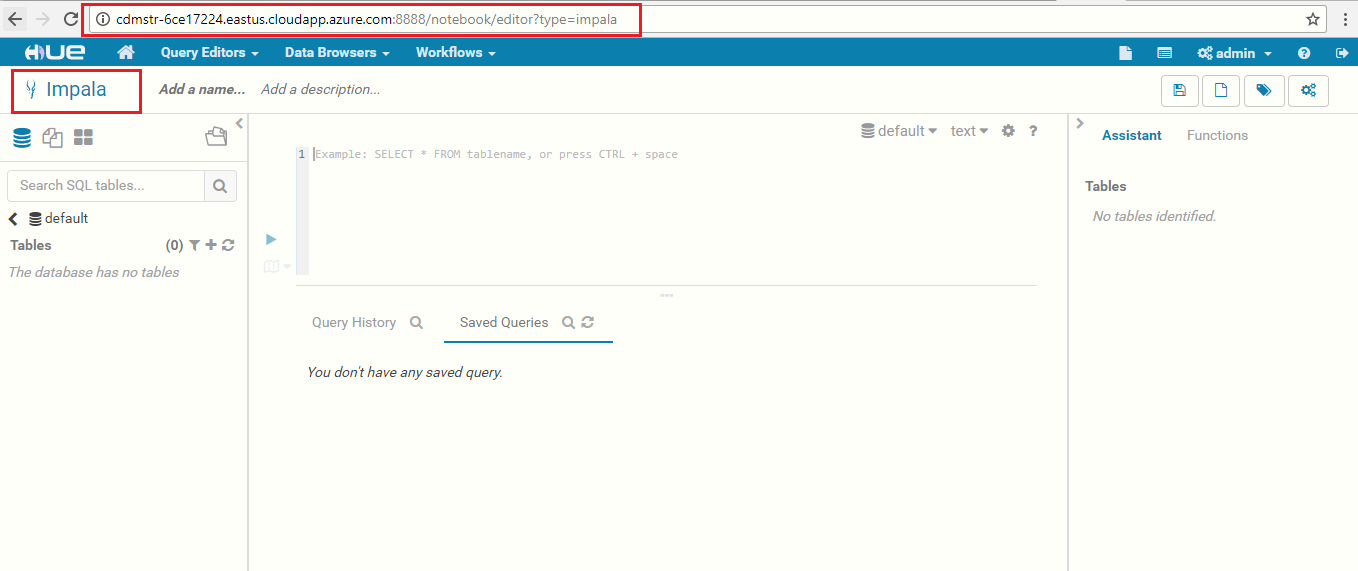Screen dimensions: 1358x571
Task: Open Query Editors dropdown menu
Action: pyautogui.click(x=210, y=53)
